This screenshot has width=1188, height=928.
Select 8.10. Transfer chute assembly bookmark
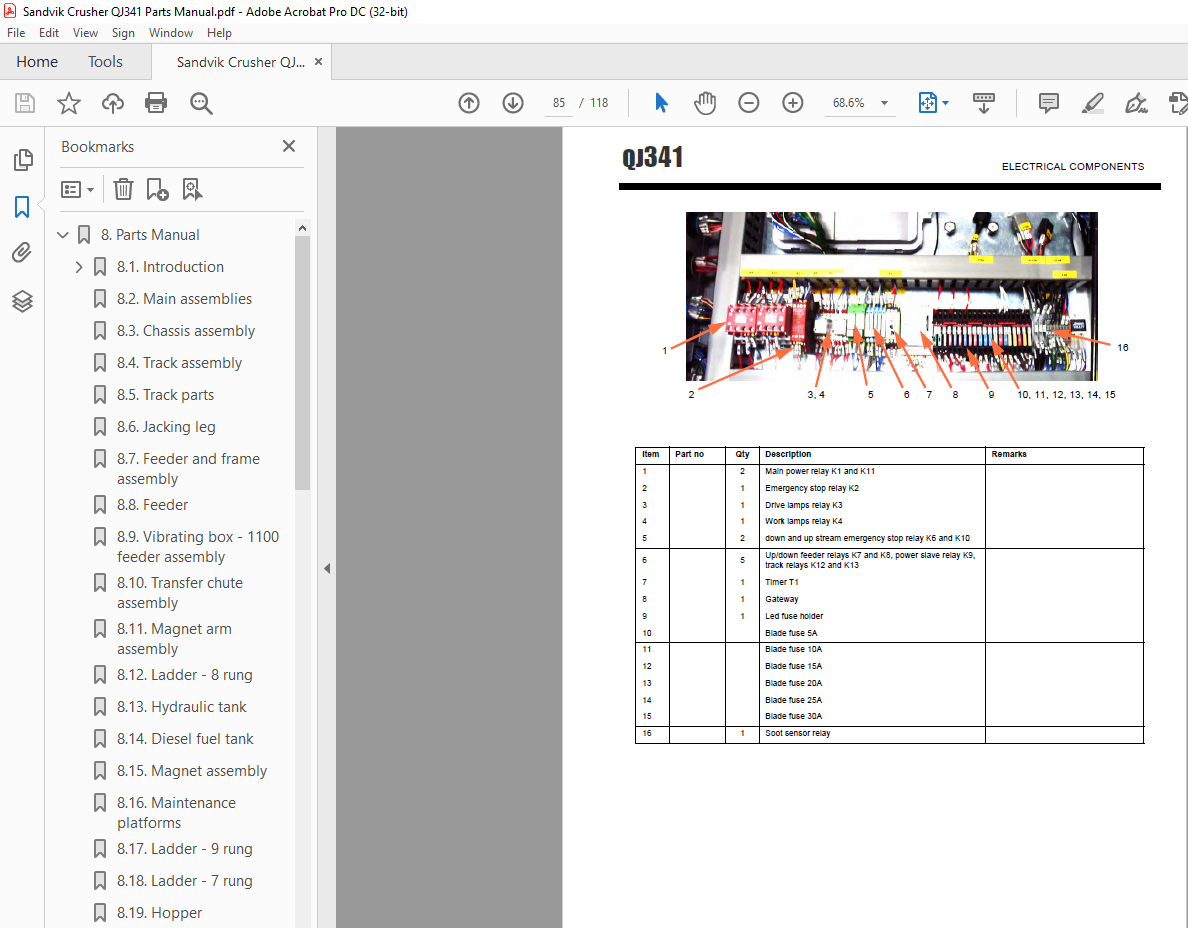(180, 592)
